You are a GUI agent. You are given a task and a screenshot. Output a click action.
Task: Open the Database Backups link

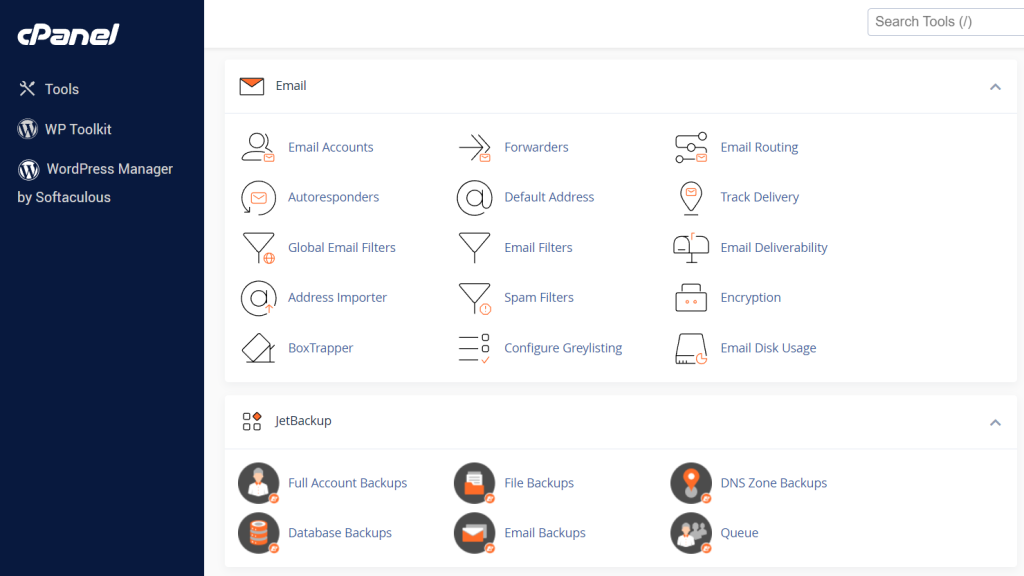tap(340, 533)
